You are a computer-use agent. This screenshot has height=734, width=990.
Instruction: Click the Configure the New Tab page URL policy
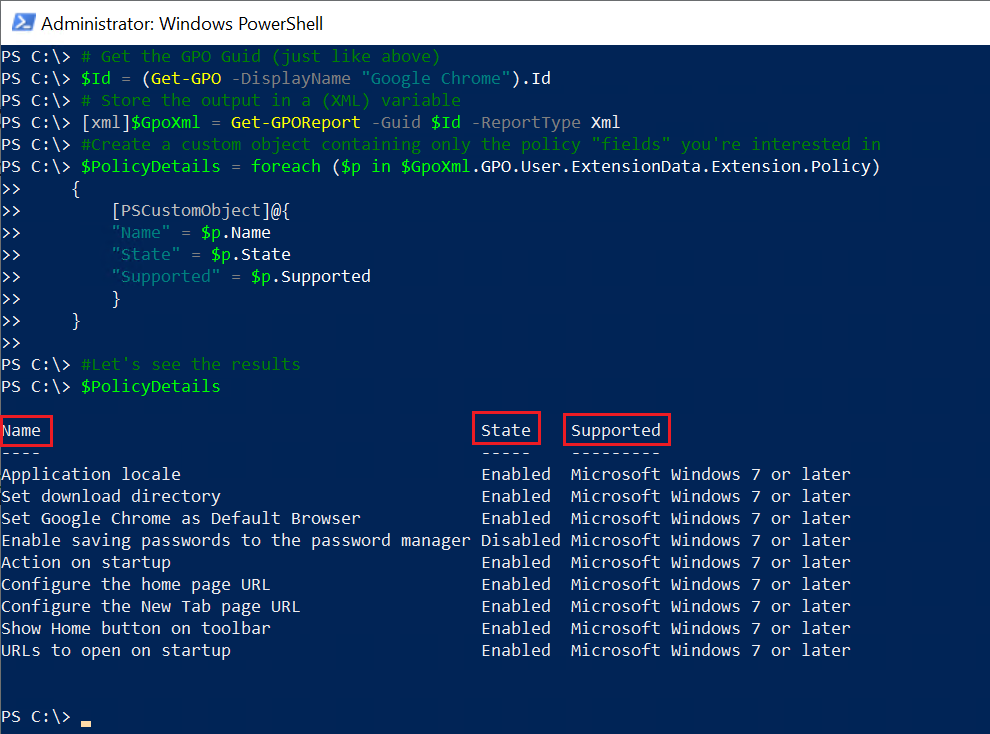153,605
